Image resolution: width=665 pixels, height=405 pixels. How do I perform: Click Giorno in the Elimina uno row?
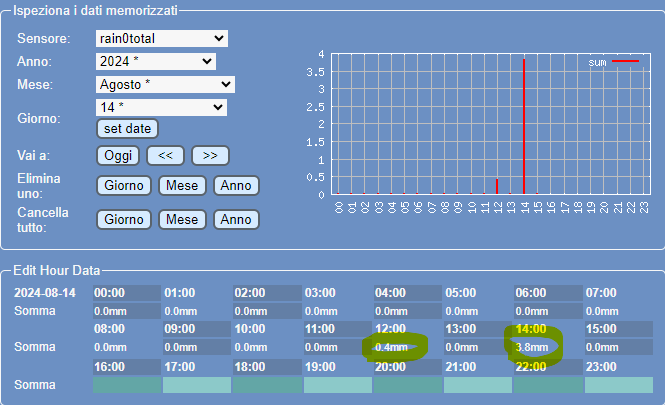click(x=124, y=186)
